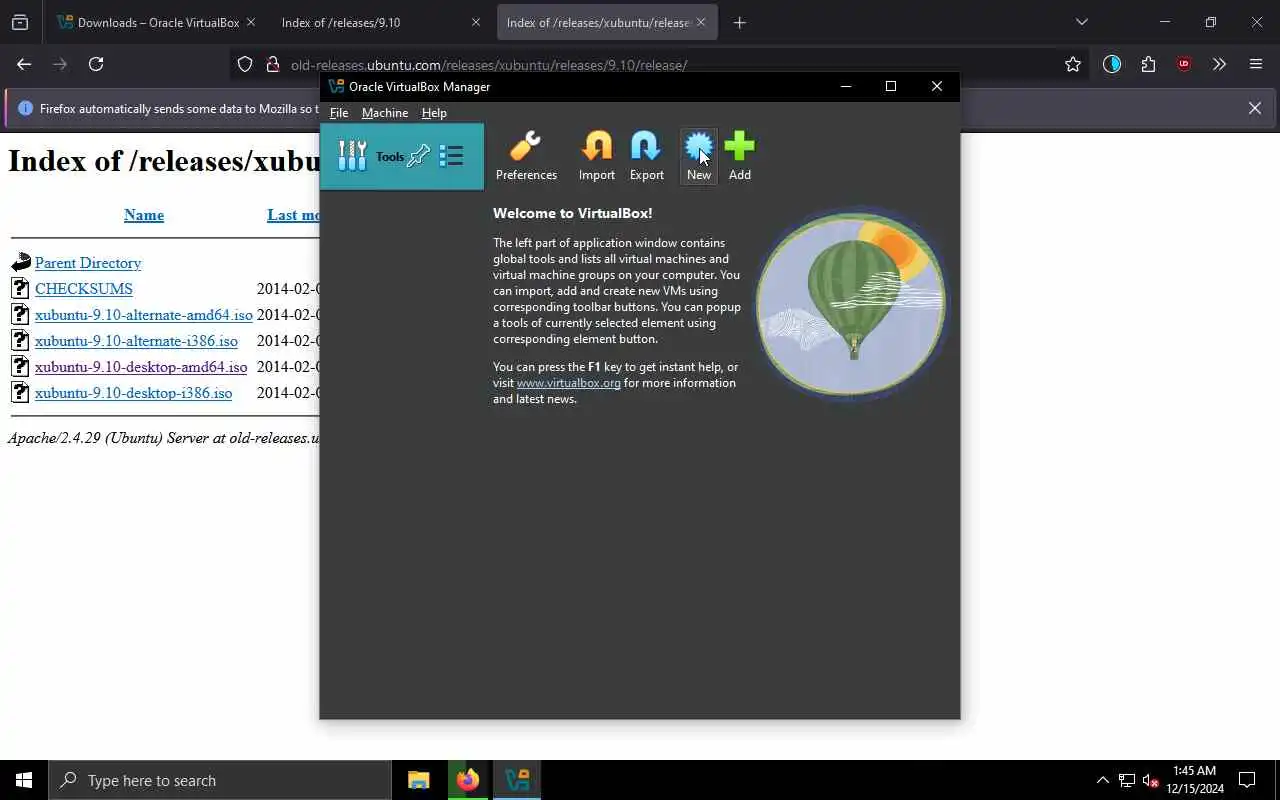The image size is (1280, 800).
Task: Click the pin icon beside Tools
Action: click(x=418, y=156)
